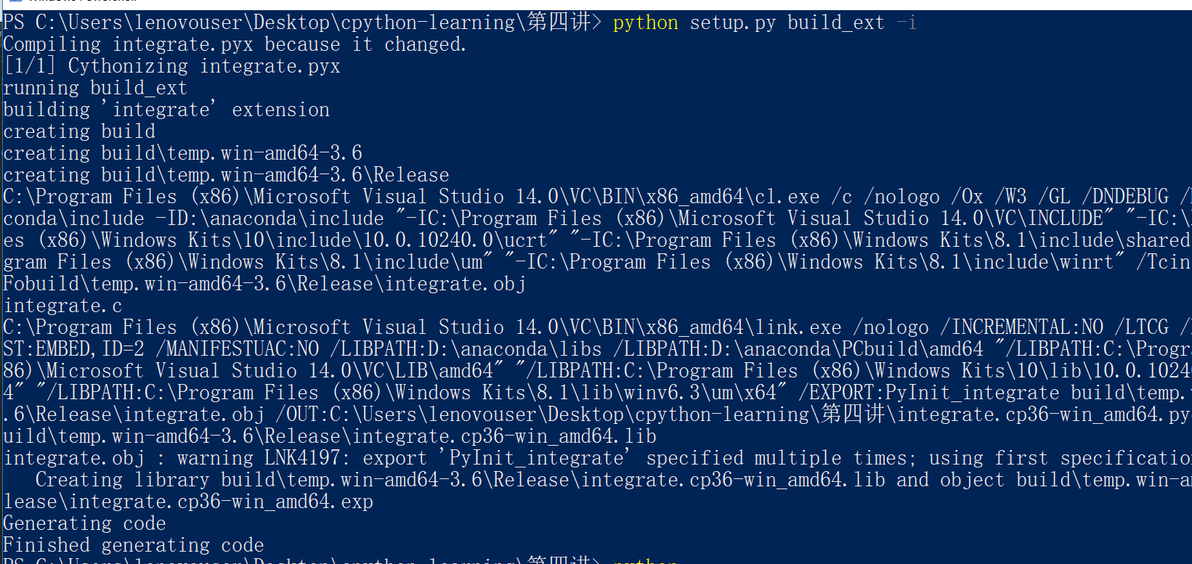Image resolution: width=1192 pixels, height=564 pixels.
Task: Click the "building 'integrate' extension" line
Action: (166, 110)
